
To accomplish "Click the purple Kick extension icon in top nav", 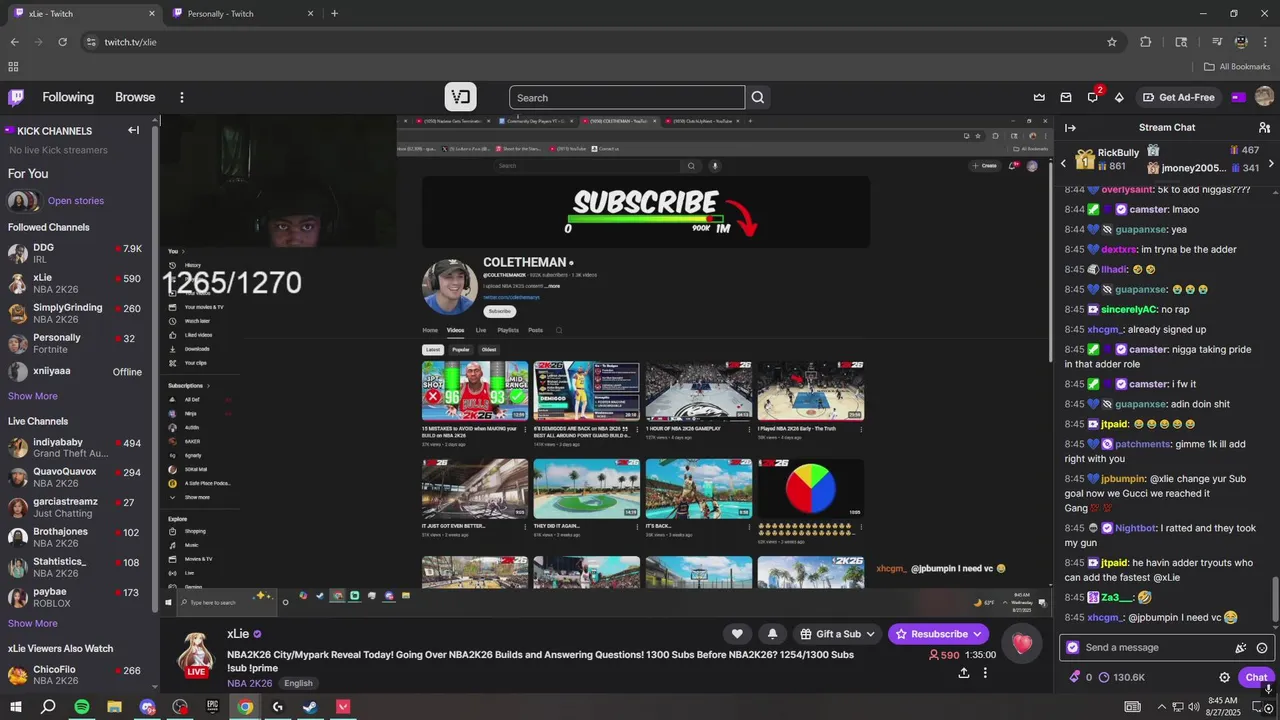I will 1238,97.
